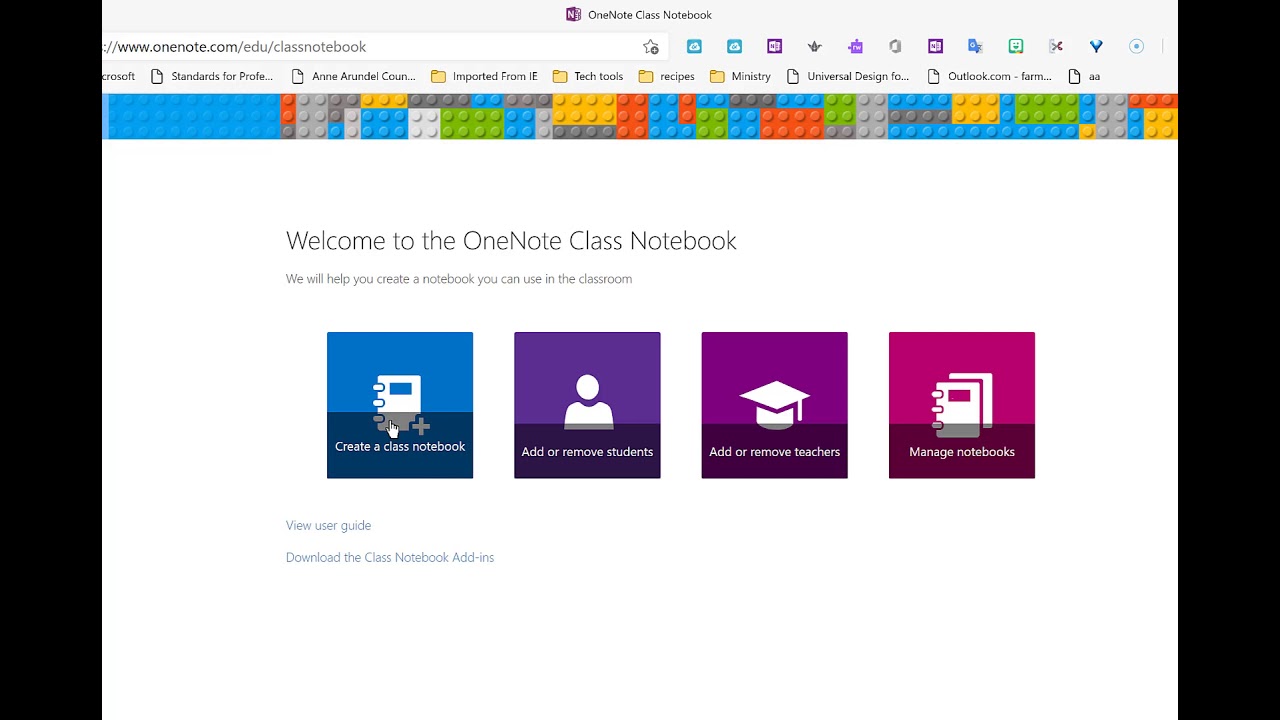Click the text We will help you create a notebook
The width and height of the screenshot is (1280, 720).
pyautogui.click(x=459, y=279)
